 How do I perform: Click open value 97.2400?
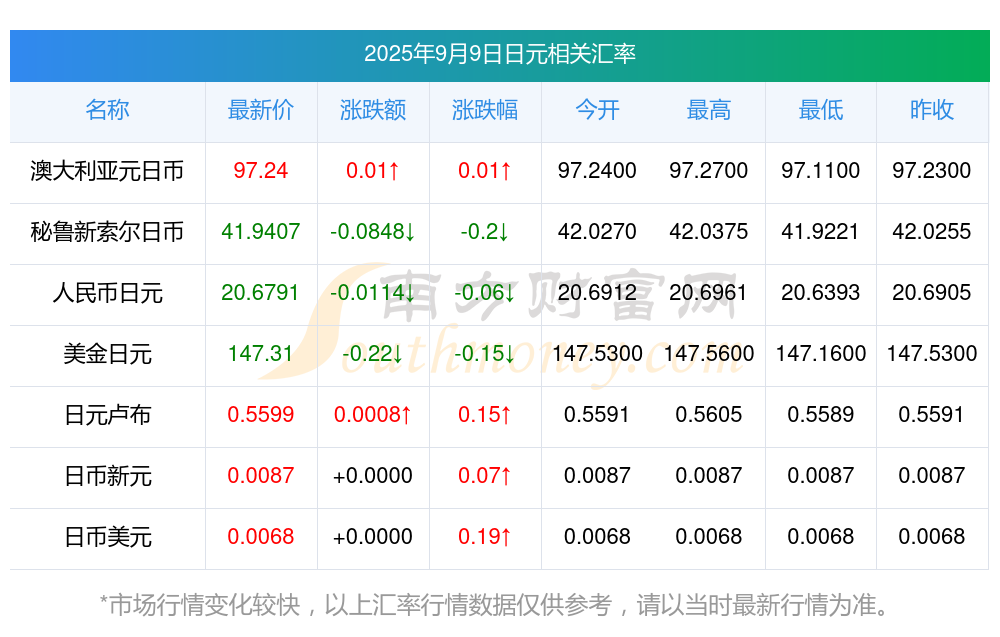(x=597, y=171)
